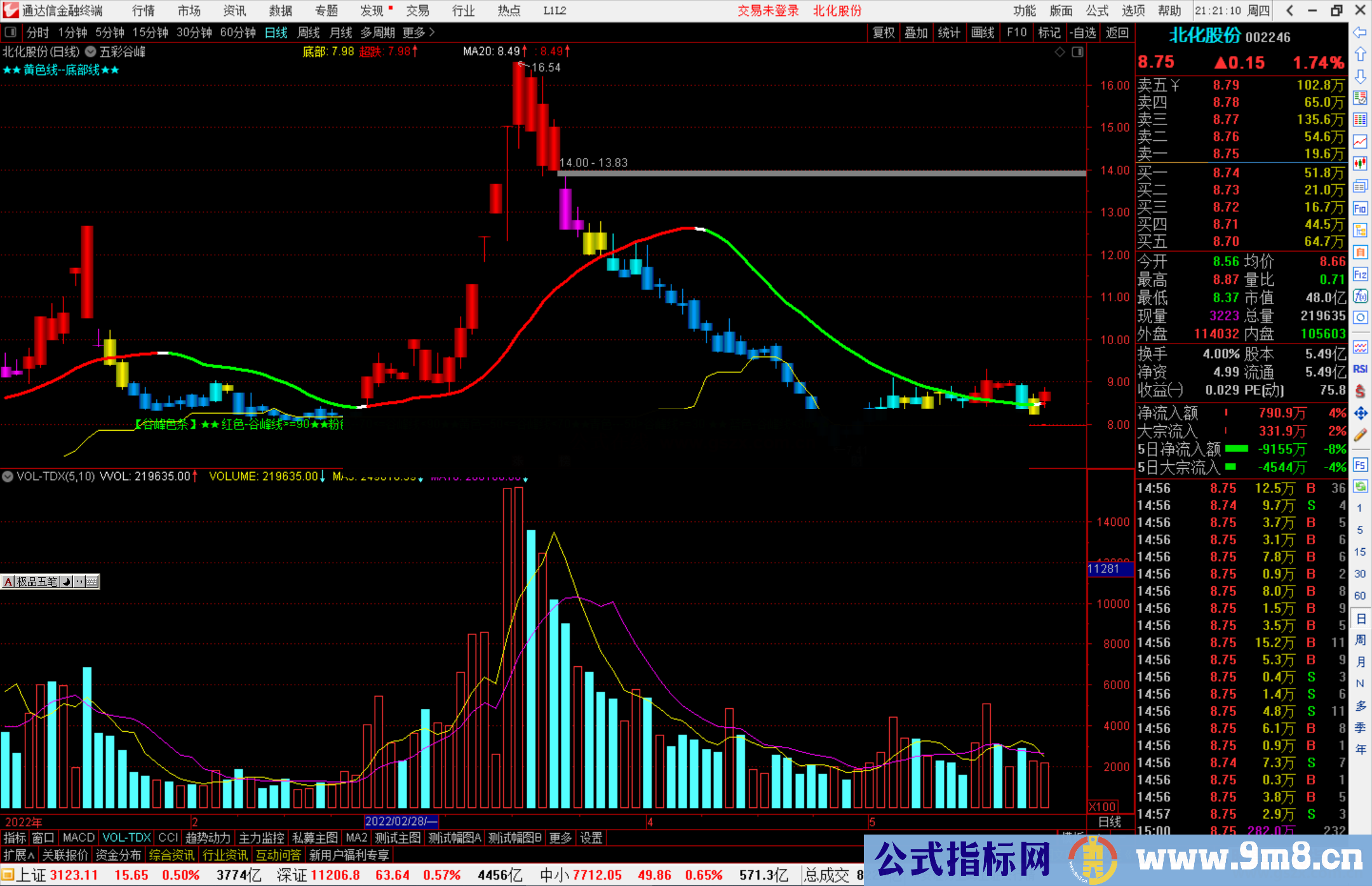Click the 画线 drawing button

point(983,33)
